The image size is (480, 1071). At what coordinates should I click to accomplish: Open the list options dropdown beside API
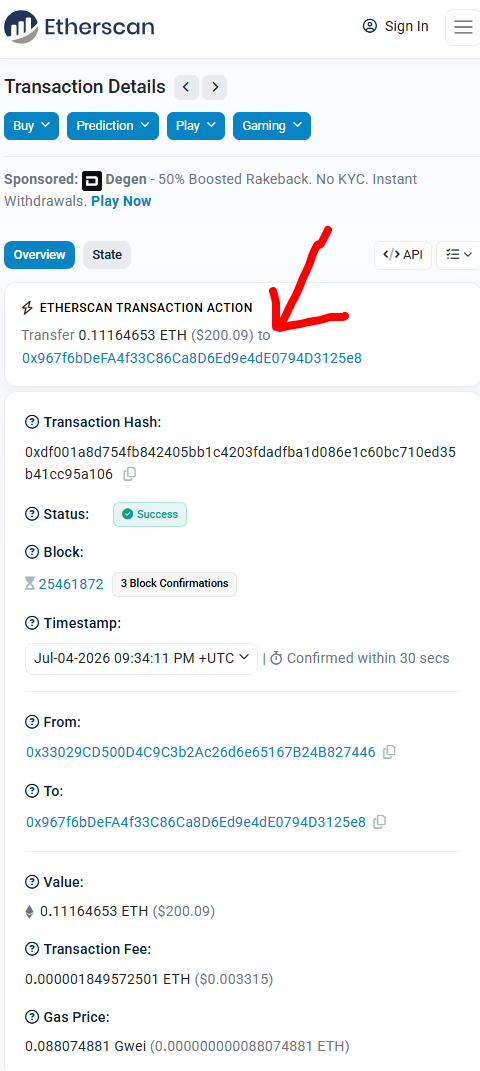[x=458, y=255]
